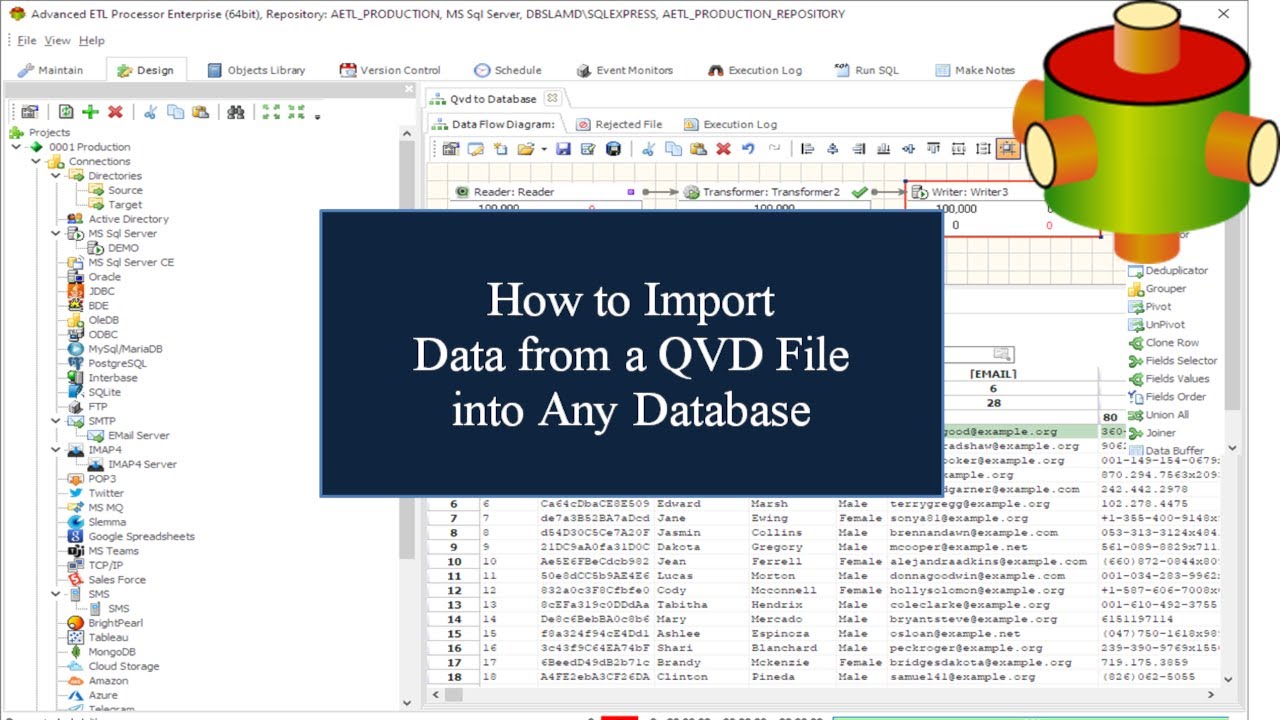Close the Qvd to Database document tab
Image resolution: width=1280 pixels, height=720 pixels.
tap(551, 98)
